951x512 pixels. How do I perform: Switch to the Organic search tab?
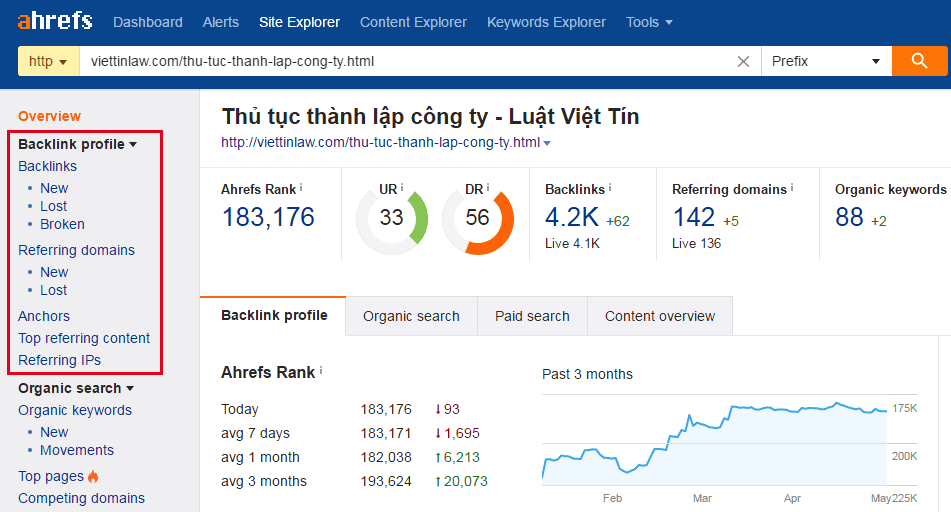pos(411,316)
